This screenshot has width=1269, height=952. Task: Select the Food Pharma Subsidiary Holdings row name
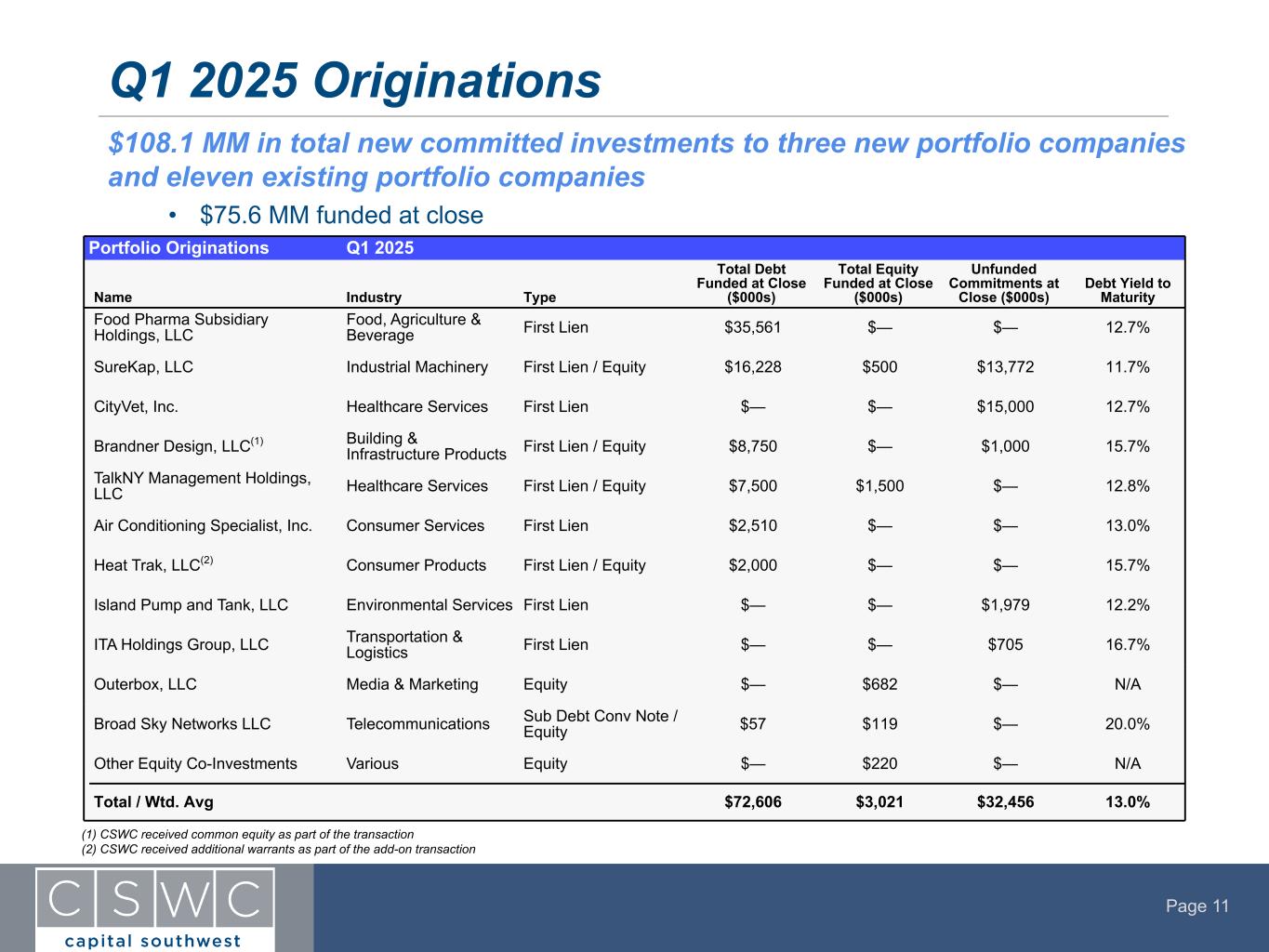pyautogui.click(x=181, y=327)
